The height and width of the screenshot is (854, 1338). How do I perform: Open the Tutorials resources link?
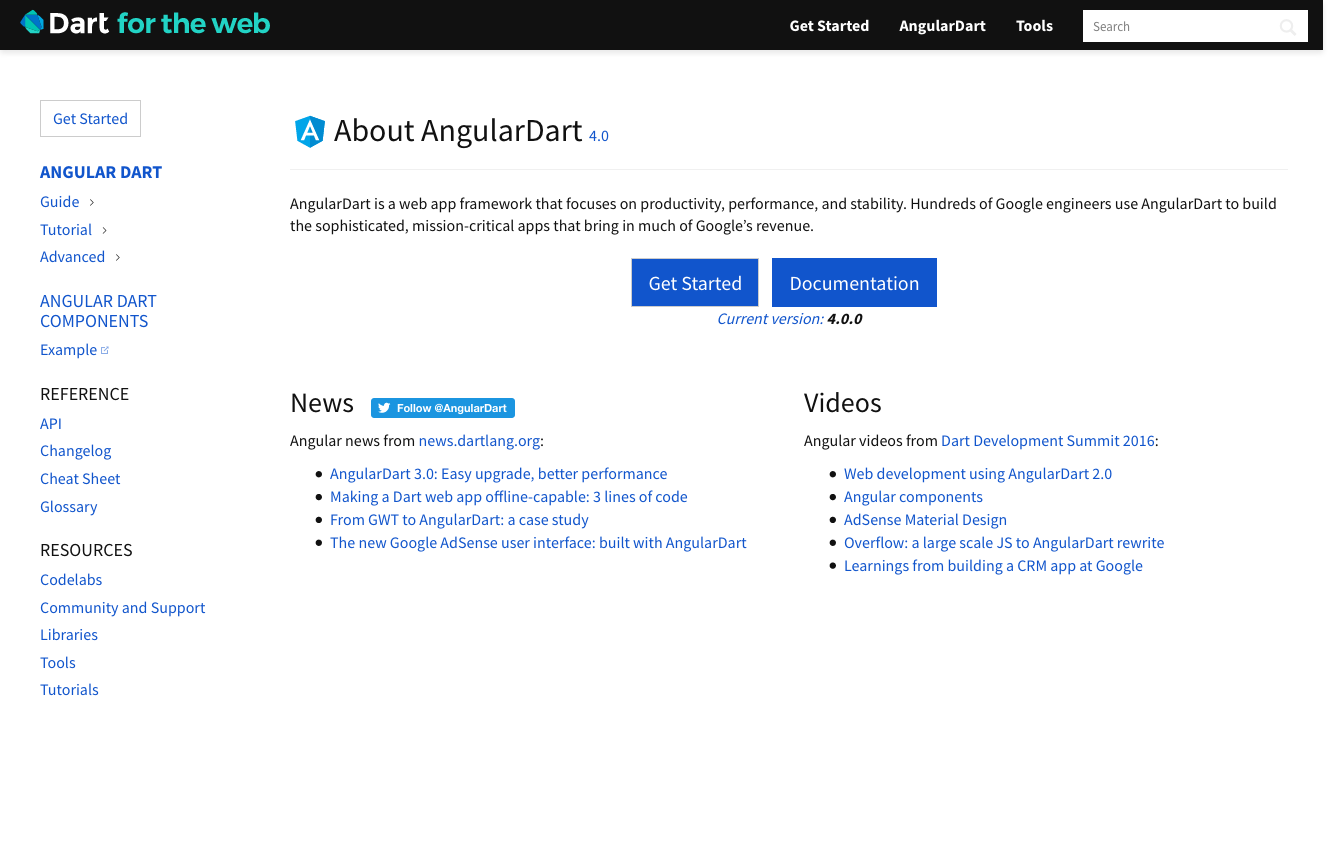coord(69,690)
